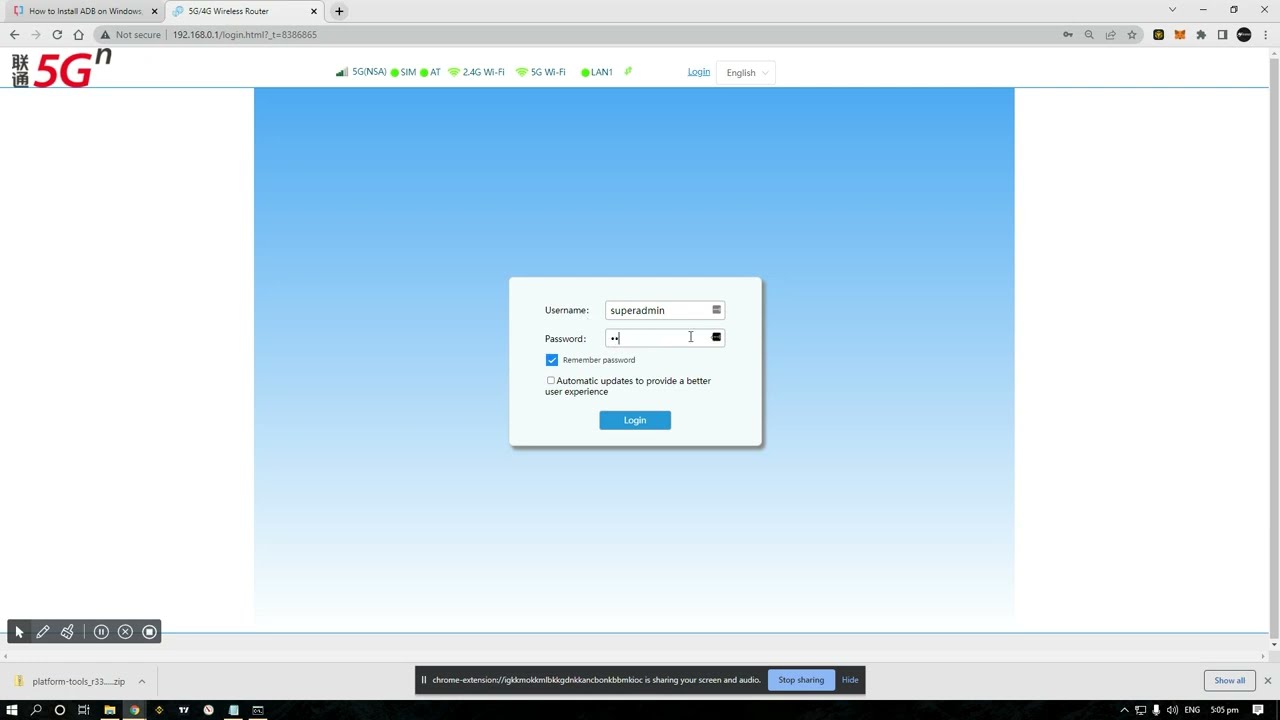Bookmark this page with the star
The height and width of the screenshot is (720, 1280).
click(1132, 34)
